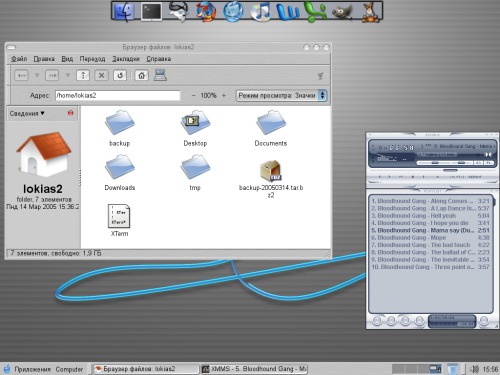The image size is (500, 375).
Task: Select track 2 A Lap Dance in playlist
Action: (x=430, y=208)
